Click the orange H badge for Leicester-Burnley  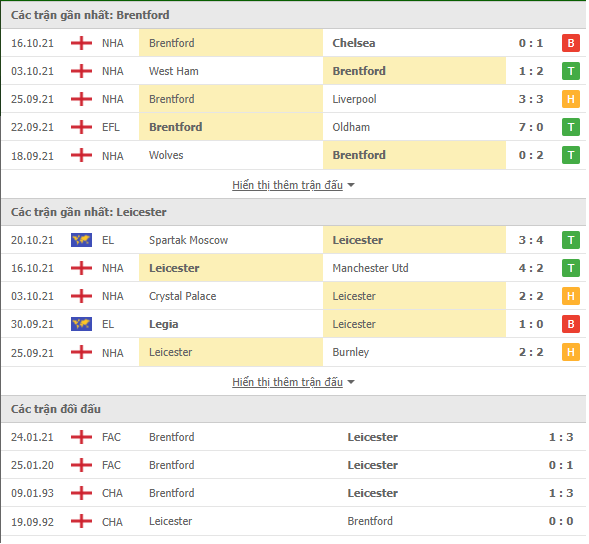point(570,352)
